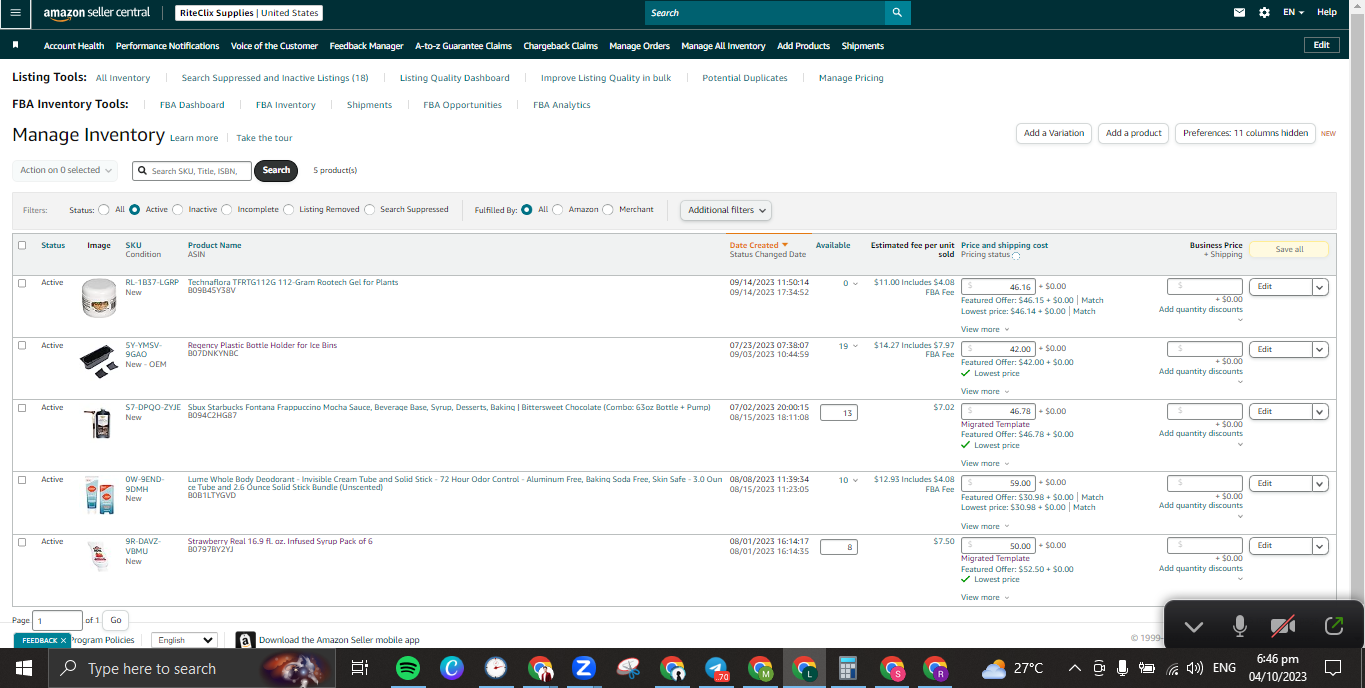This screenshot has height=688, width=1365.
Task: Click the Add a product button
Action: (1134, 133)
